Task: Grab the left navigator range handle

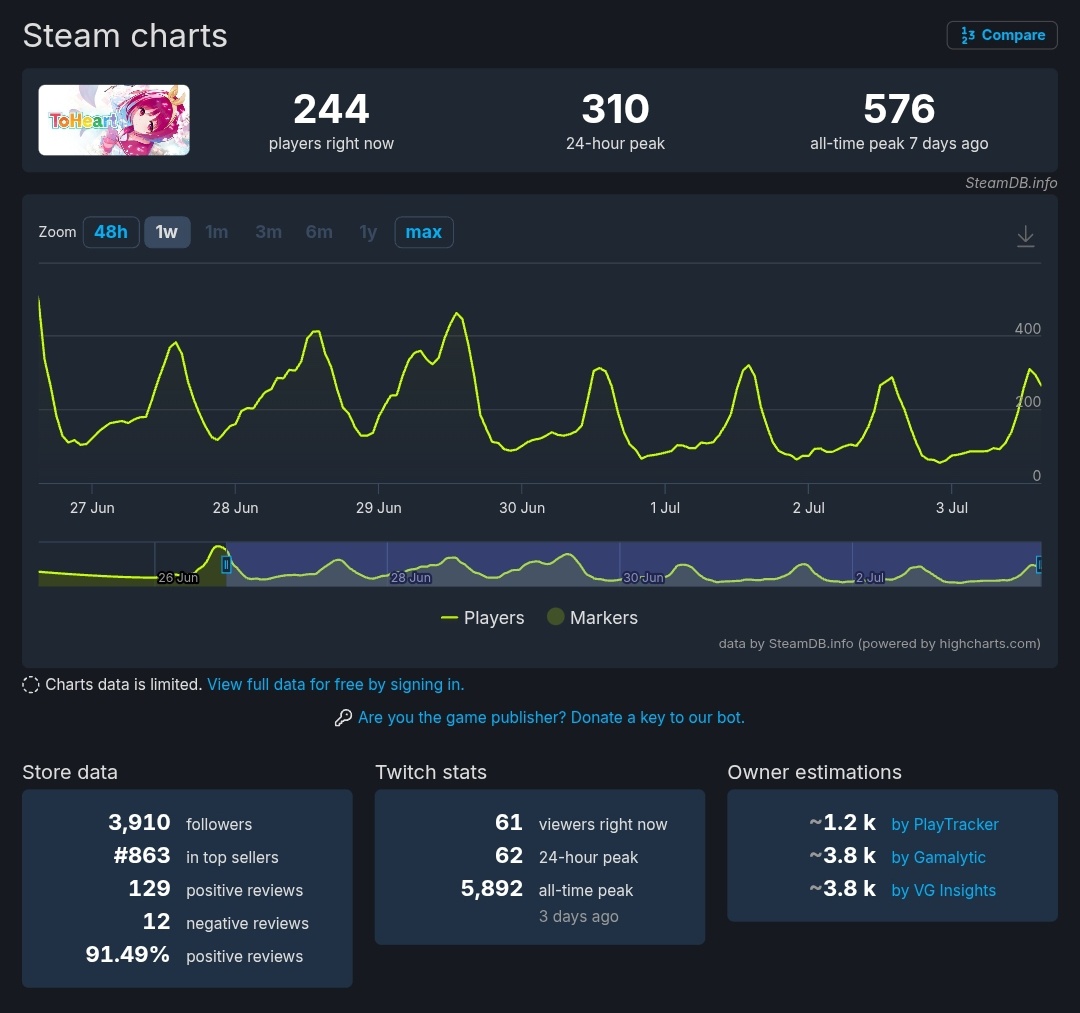Action: coord(226,565)
